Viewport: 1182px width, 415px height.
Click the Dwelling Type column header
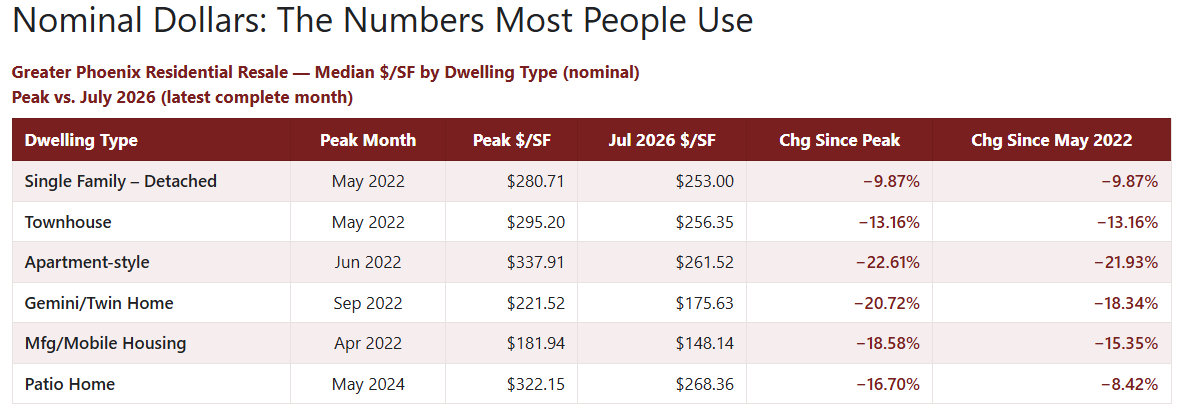pos(81,140)
